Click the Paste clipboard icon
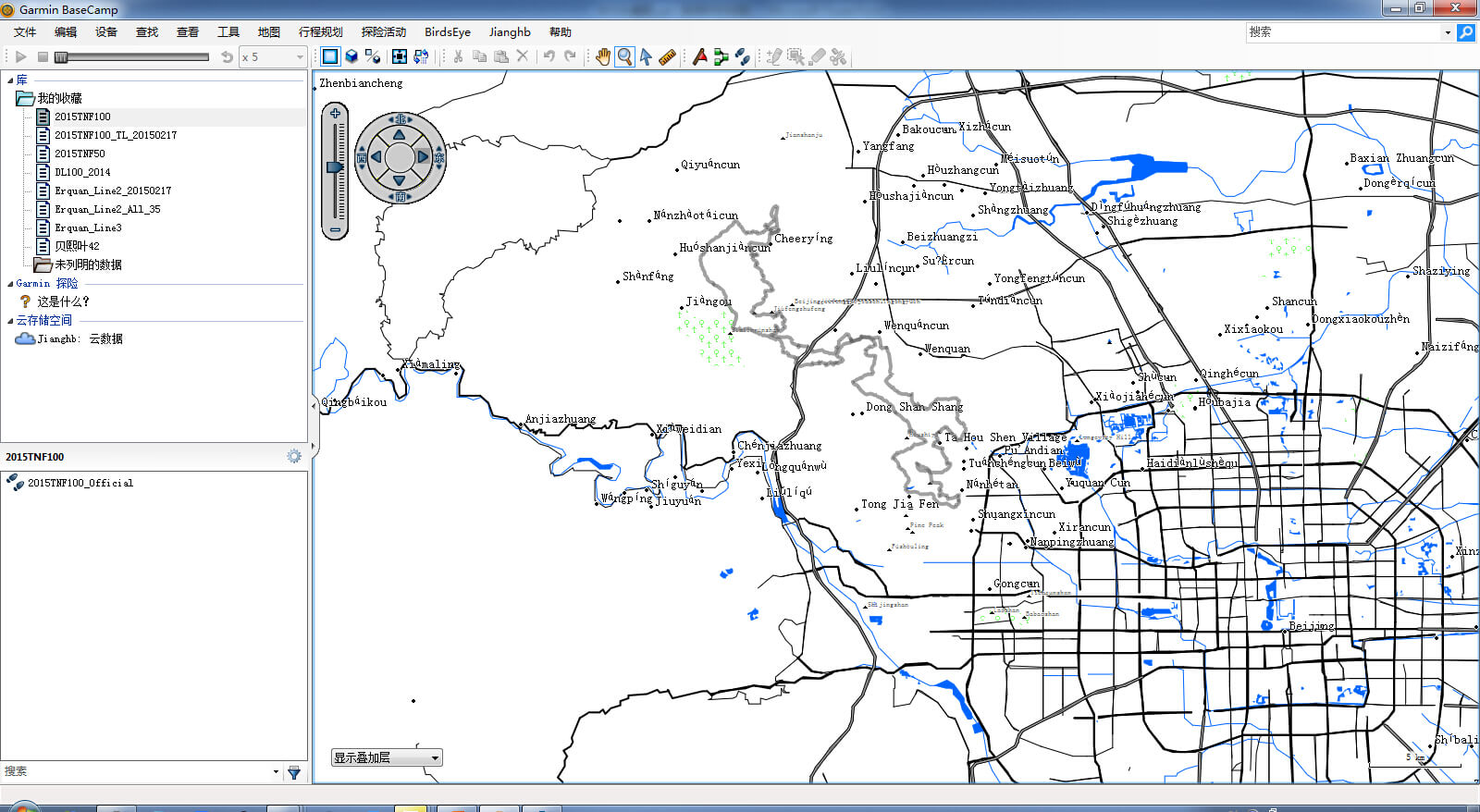This screenshot has width=1480, height=812. click(500, 56)
